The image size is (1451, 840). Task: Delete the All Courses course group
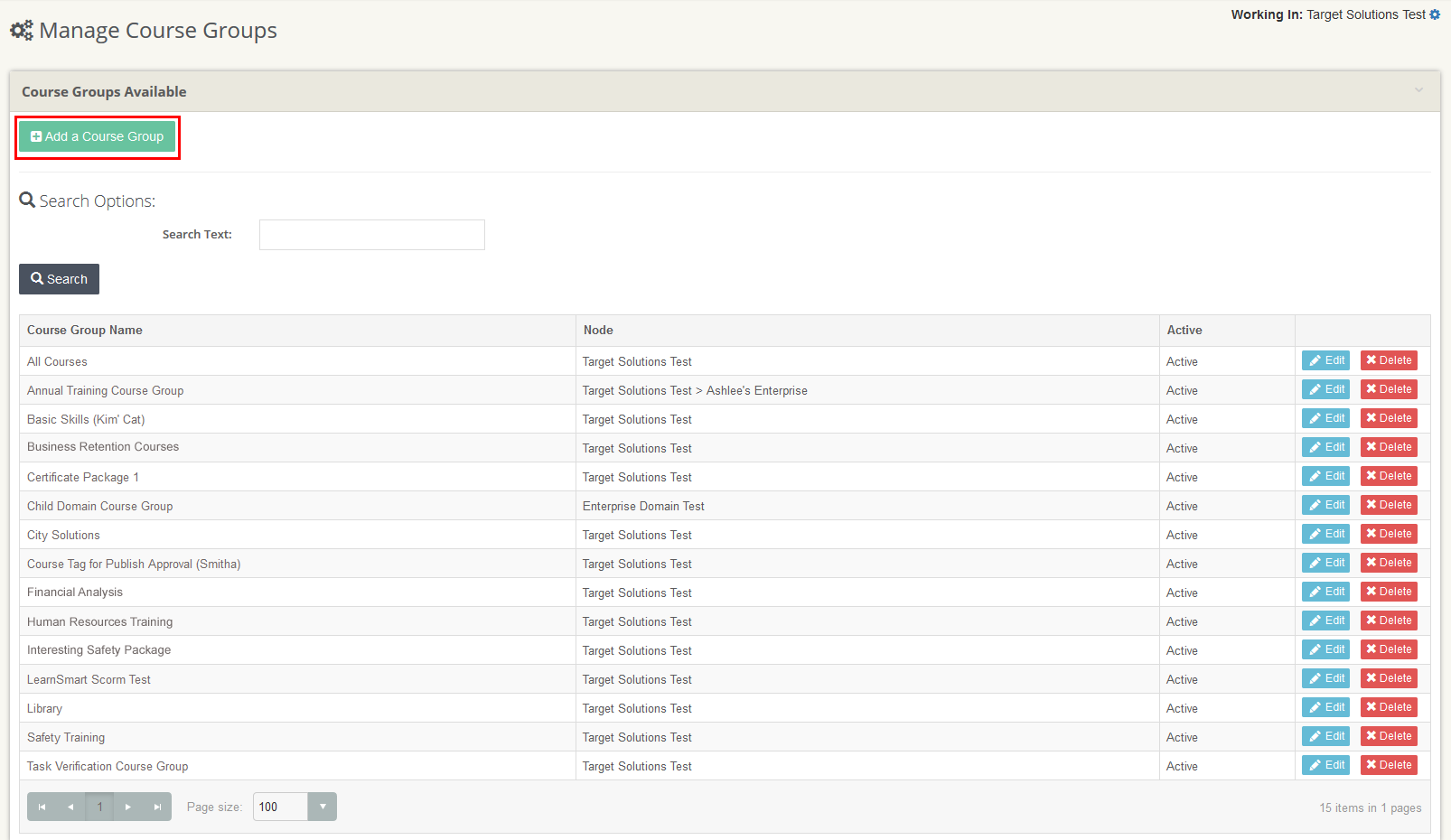1389,360
